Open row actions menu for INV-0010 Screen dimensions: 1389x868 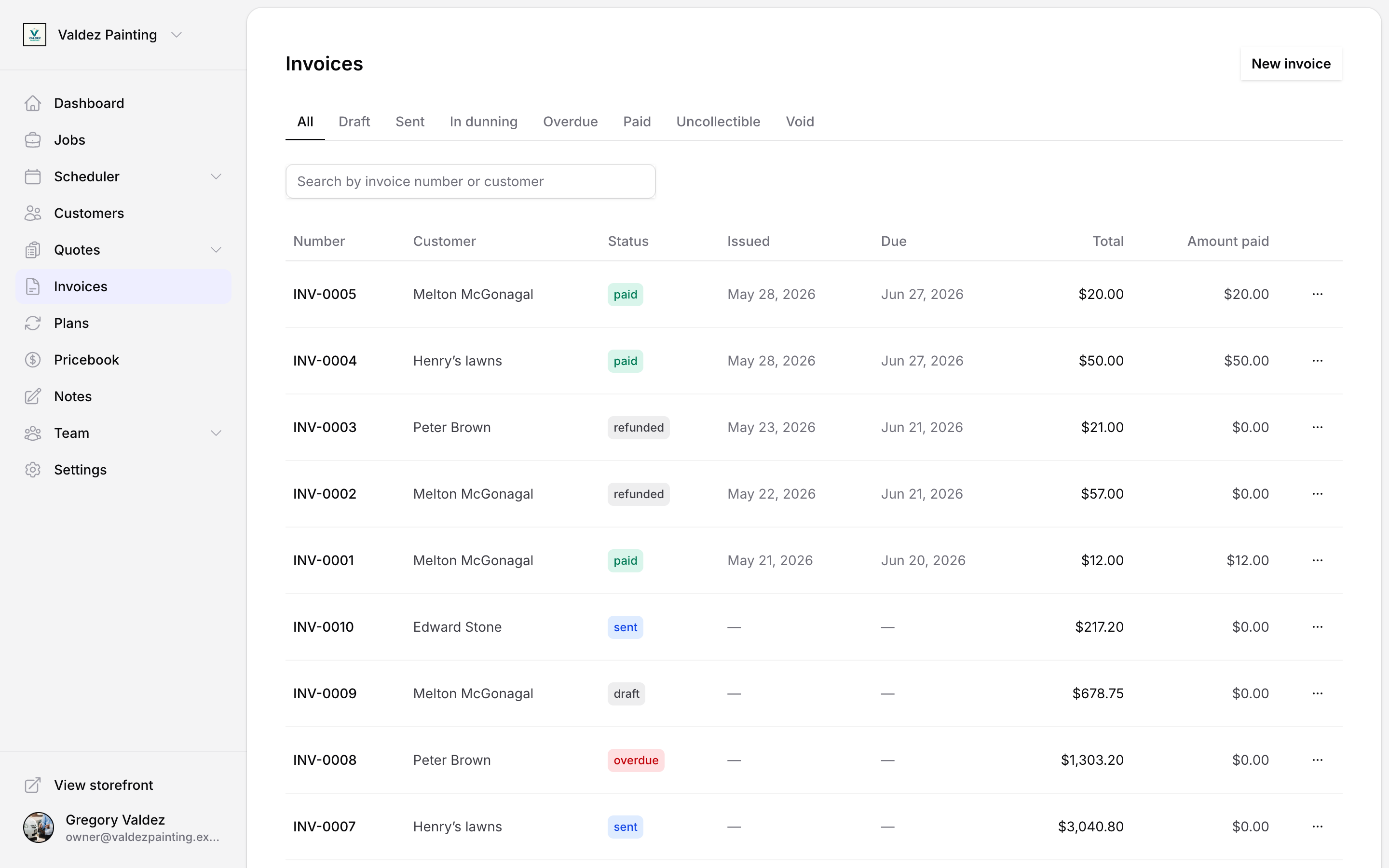pyautogui.click(x=1317, y=627)
